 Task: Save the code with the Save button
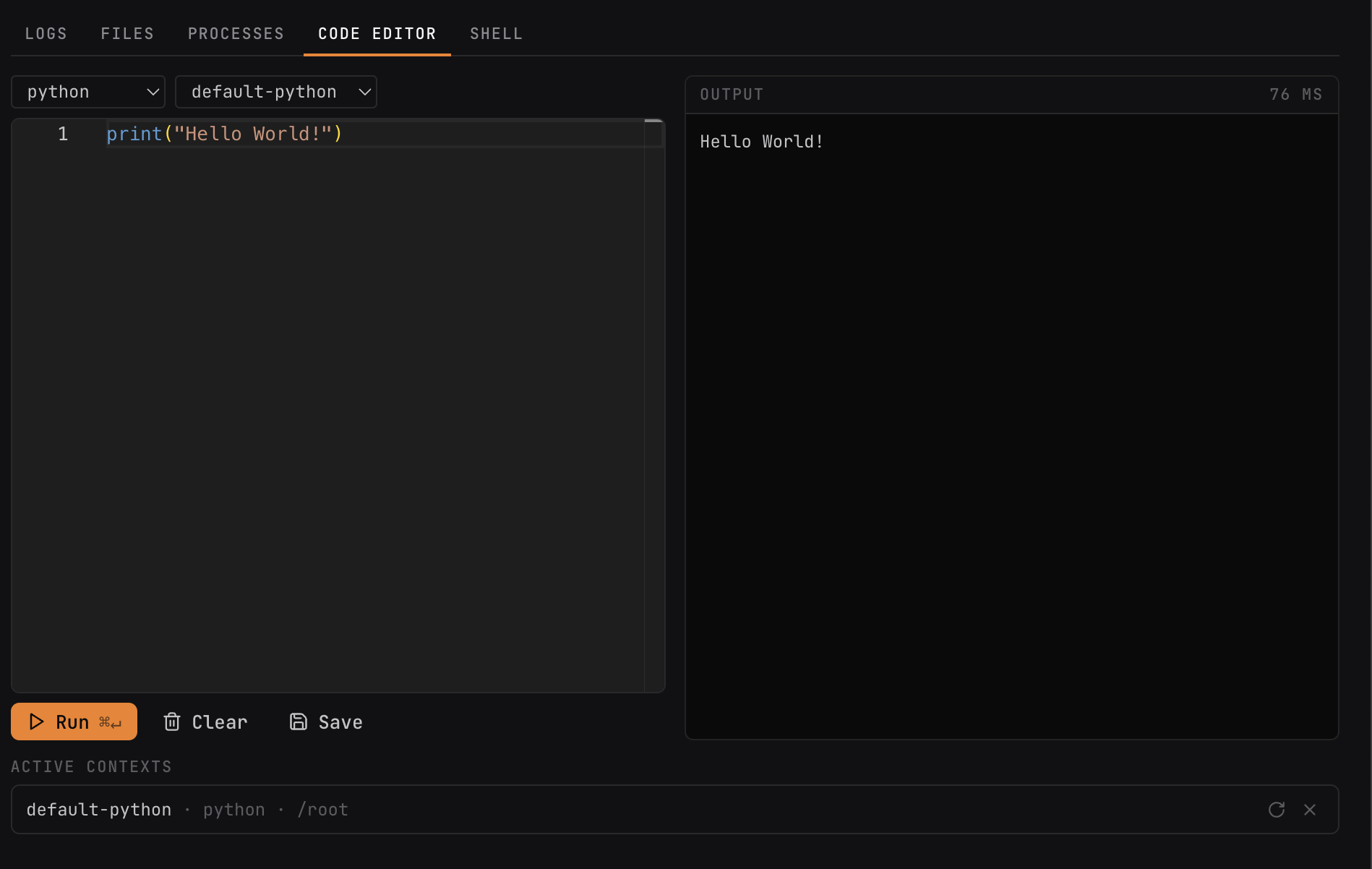(x=326, y=722)
